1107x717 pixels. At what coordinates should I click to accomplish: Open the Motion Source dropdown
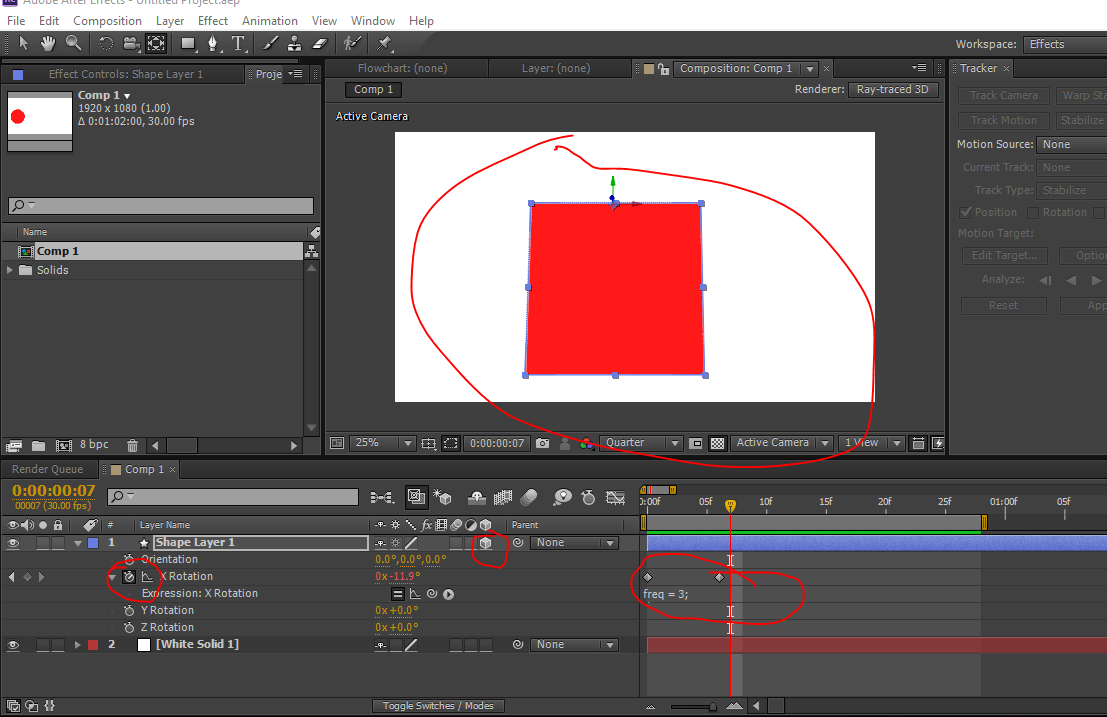1071,145
